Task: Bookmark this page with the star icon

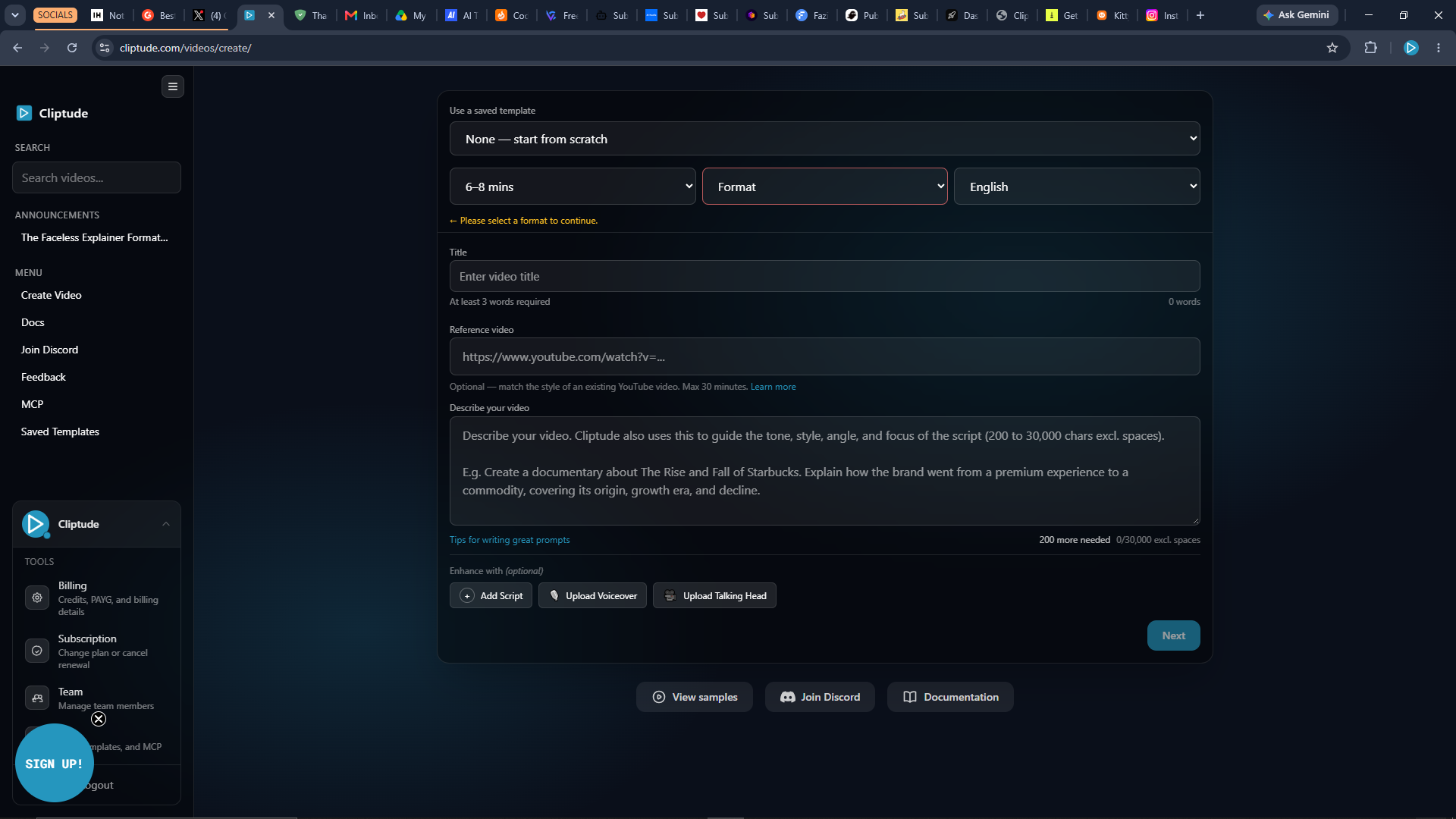Action: coord(1332,48)
